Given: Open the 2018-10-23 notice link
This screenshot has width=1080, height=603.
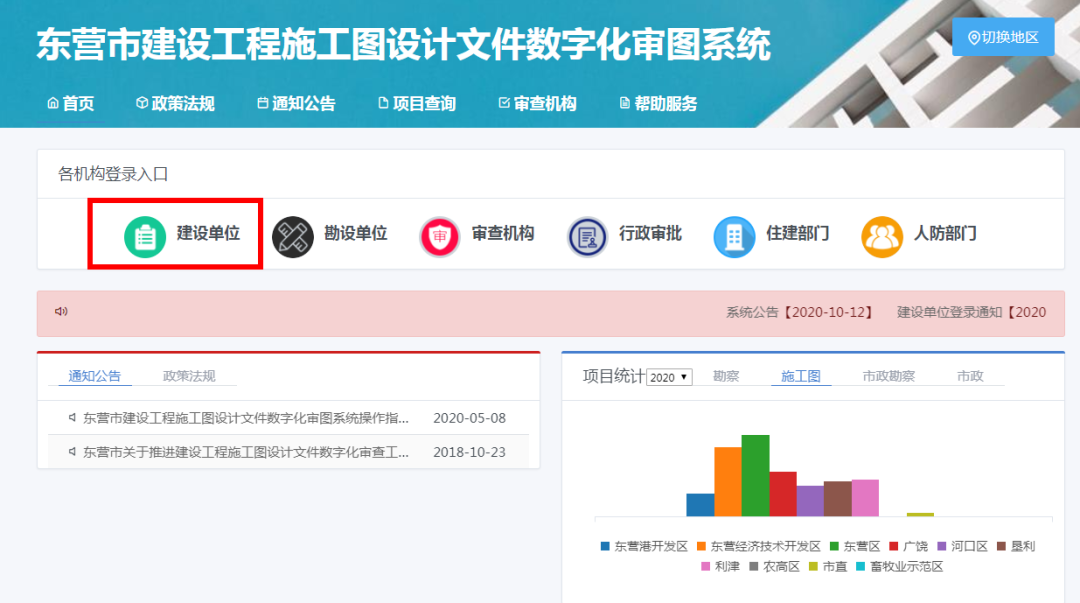Looking at the screenshot, I should tap(245, 452).
